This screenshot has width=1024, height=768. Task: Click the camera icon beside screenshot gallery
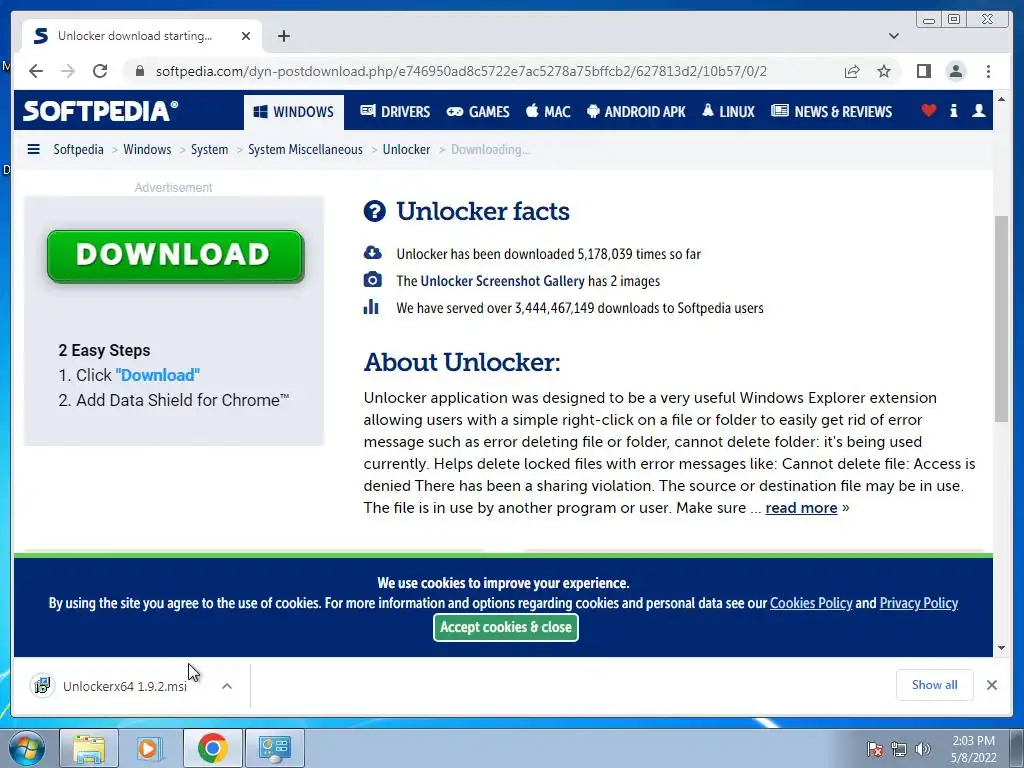coord(372,280)
